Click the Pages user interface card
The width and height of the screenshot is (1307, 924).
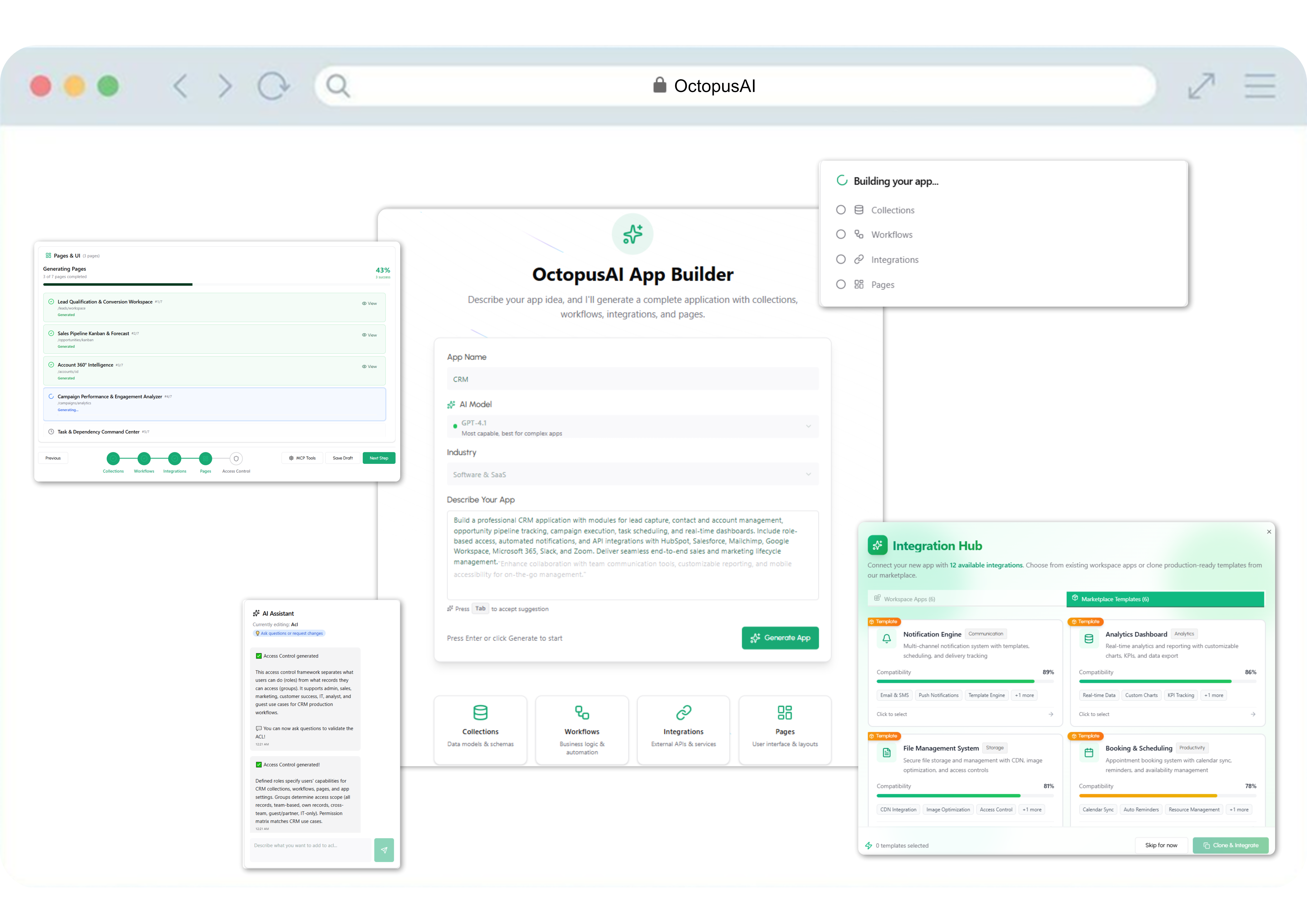(784, 730)
